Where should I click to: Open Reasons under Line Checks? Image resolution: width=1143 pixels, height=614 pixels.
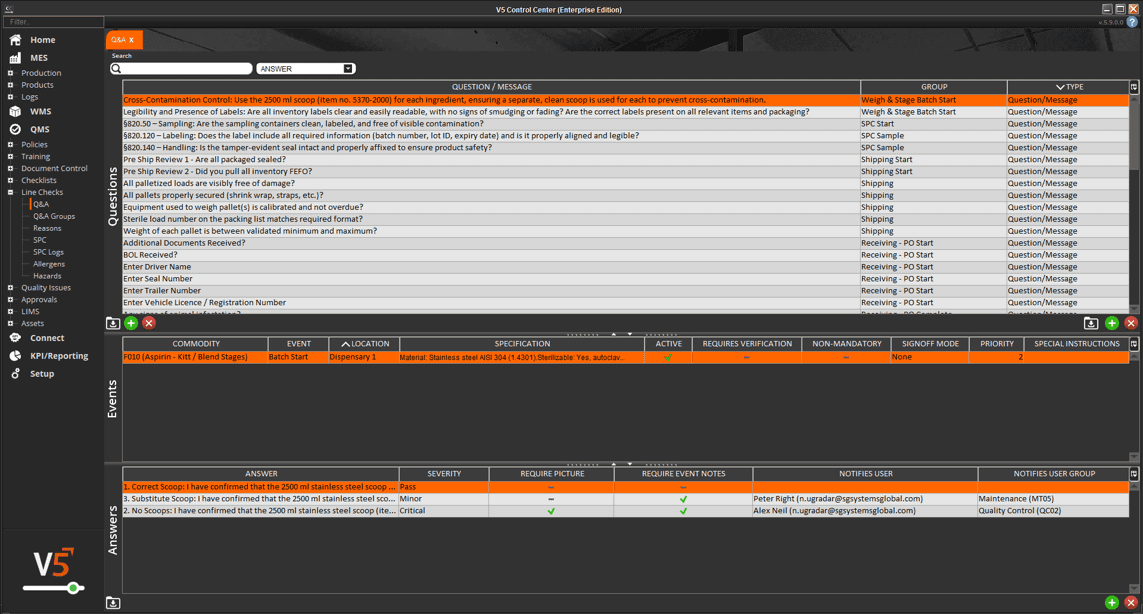coord(47,228)
